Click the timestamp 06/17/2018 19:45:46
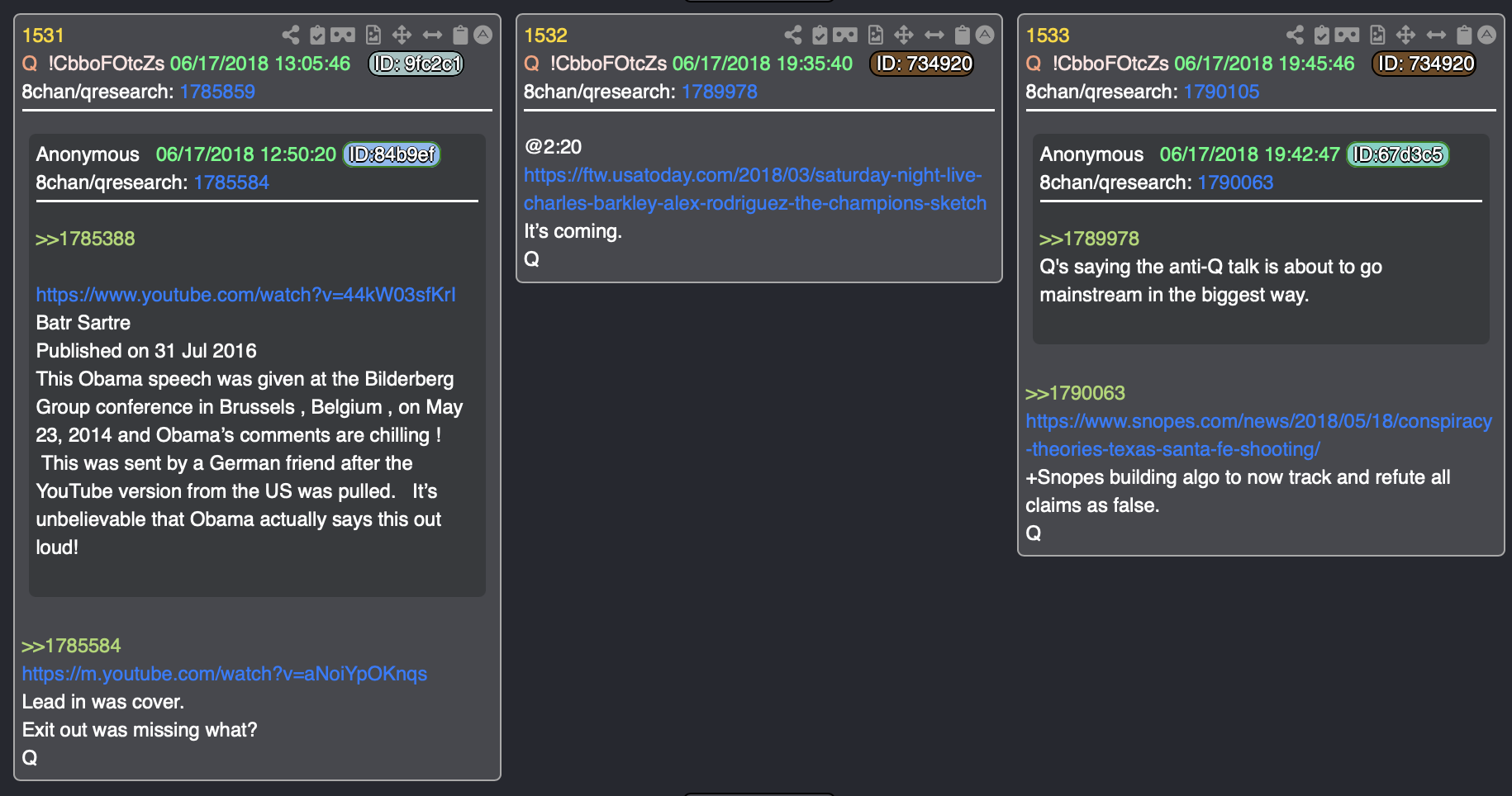The height and width of the screenshot is (796, 1512). [1264, 64]
